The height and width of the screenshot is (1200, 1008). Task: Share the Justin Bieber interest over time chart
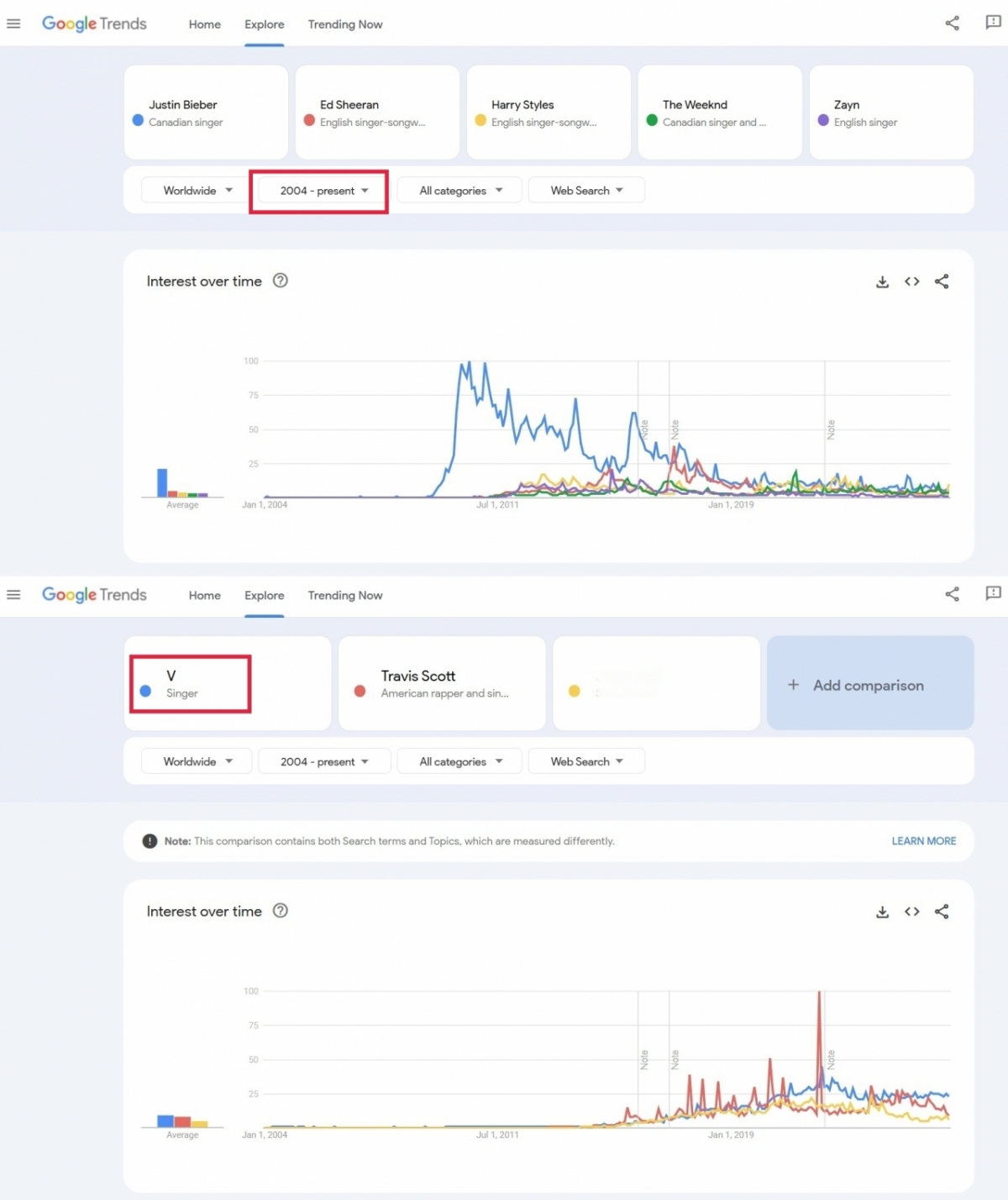[942, 282]
